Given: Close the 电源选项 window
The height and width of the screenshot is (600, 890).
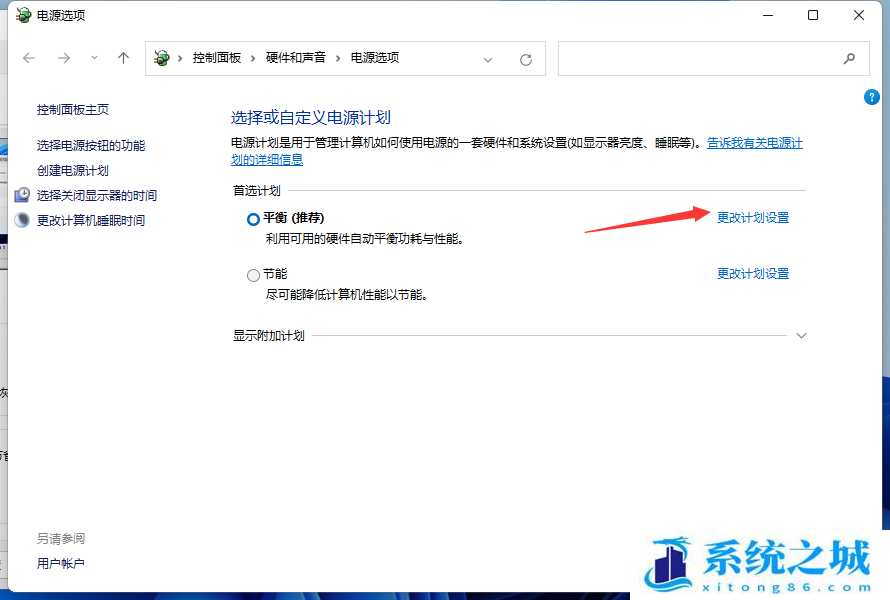Looking at the screenshot, I should click(859, 15).
